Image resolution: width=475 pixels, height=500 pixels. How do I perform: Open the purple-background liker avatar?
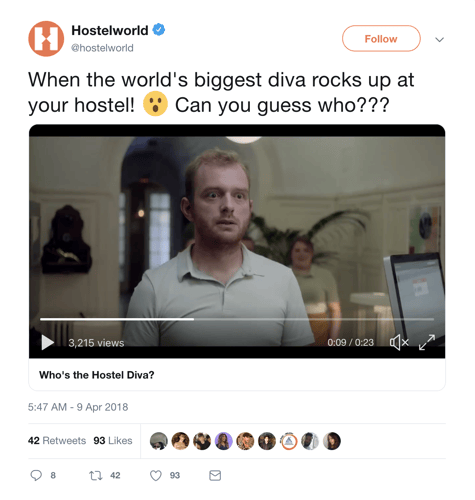point(224,441)
